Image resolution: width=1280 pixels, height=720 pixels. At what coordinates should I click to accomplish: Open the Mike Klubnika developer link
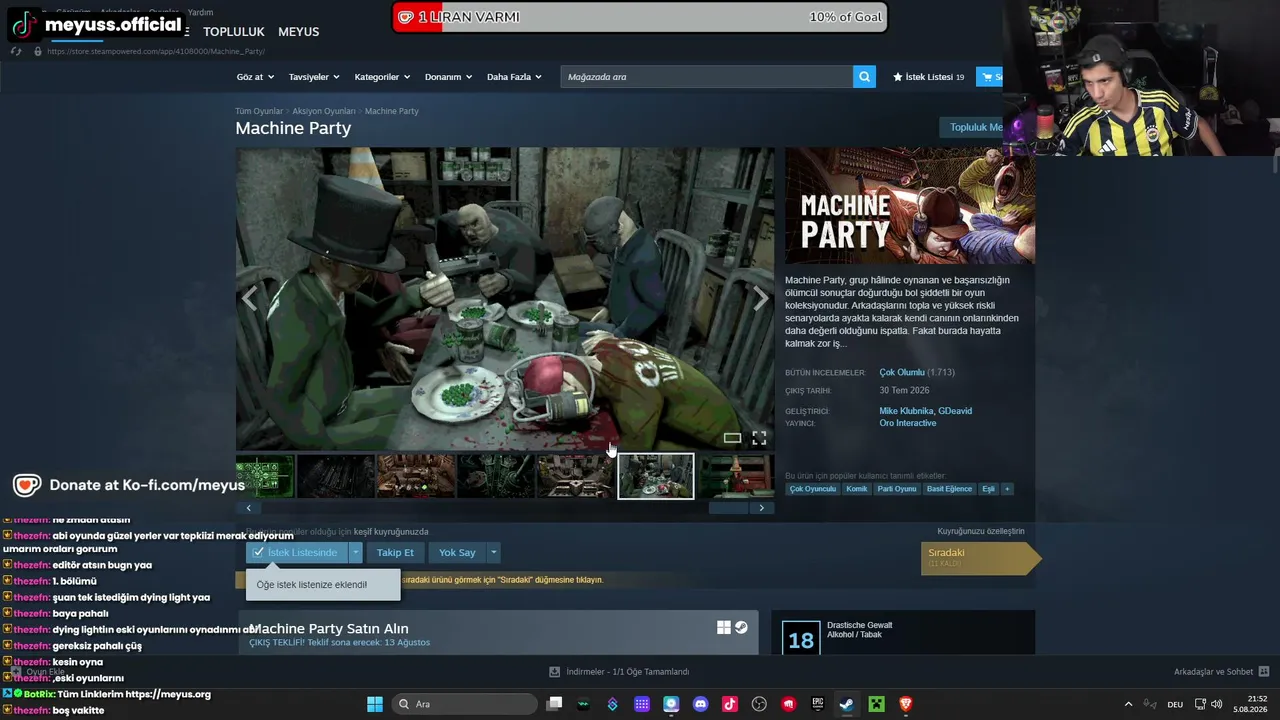906,411
